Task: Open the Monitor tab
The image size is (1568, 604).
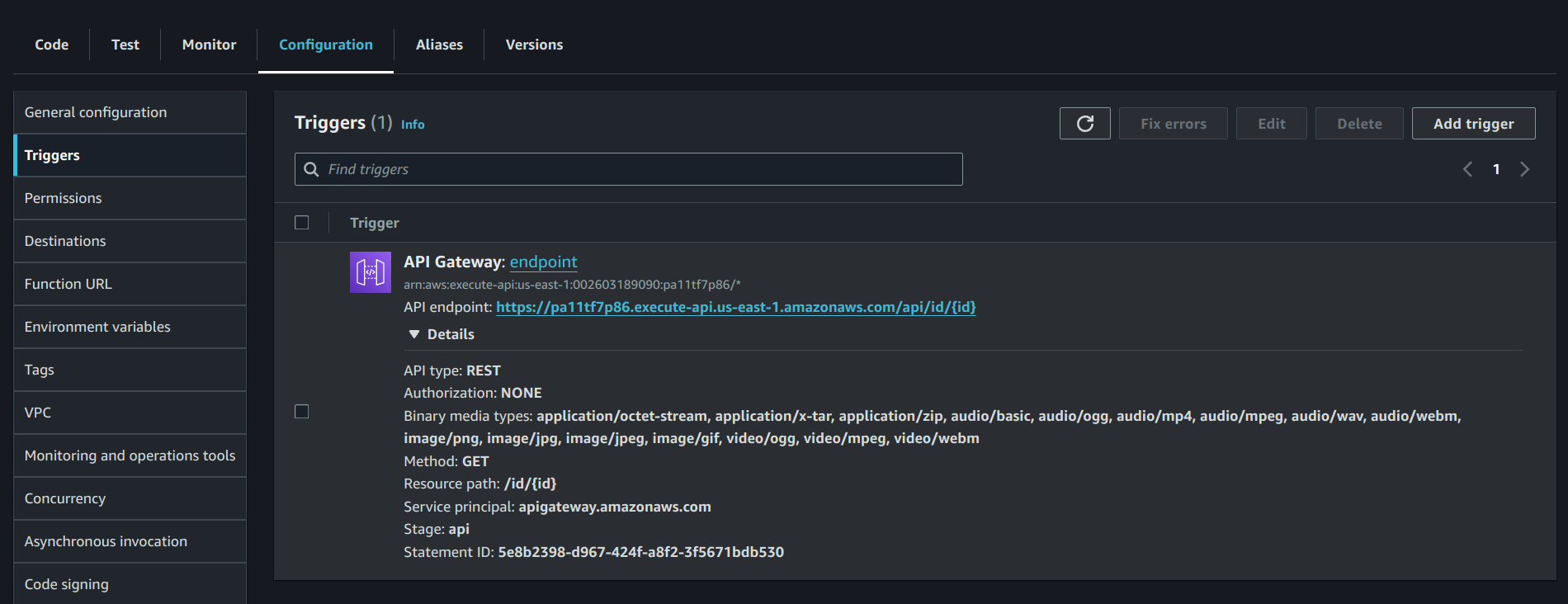Action: click(x=209, y=45)
